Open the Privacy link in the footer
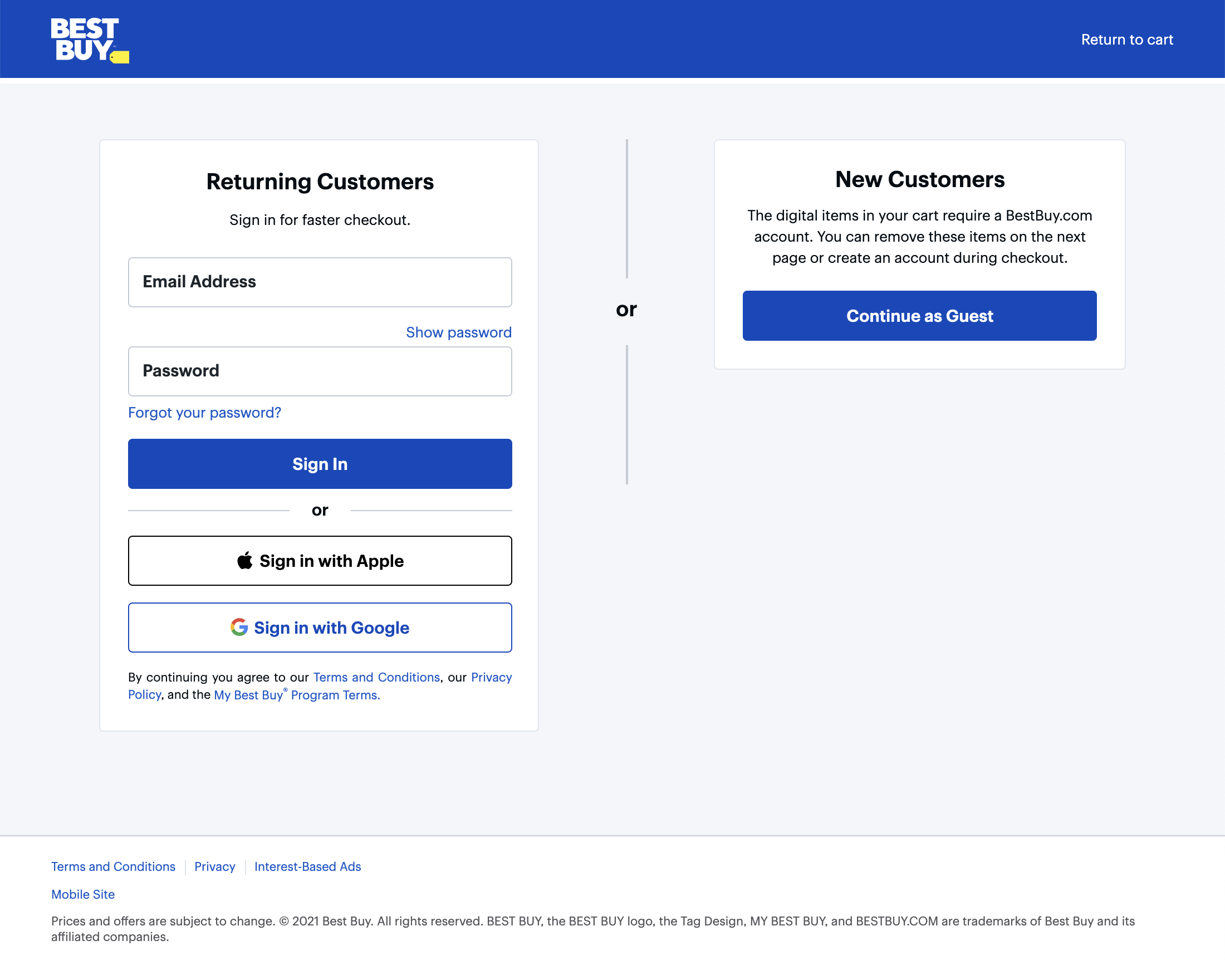 214,866
